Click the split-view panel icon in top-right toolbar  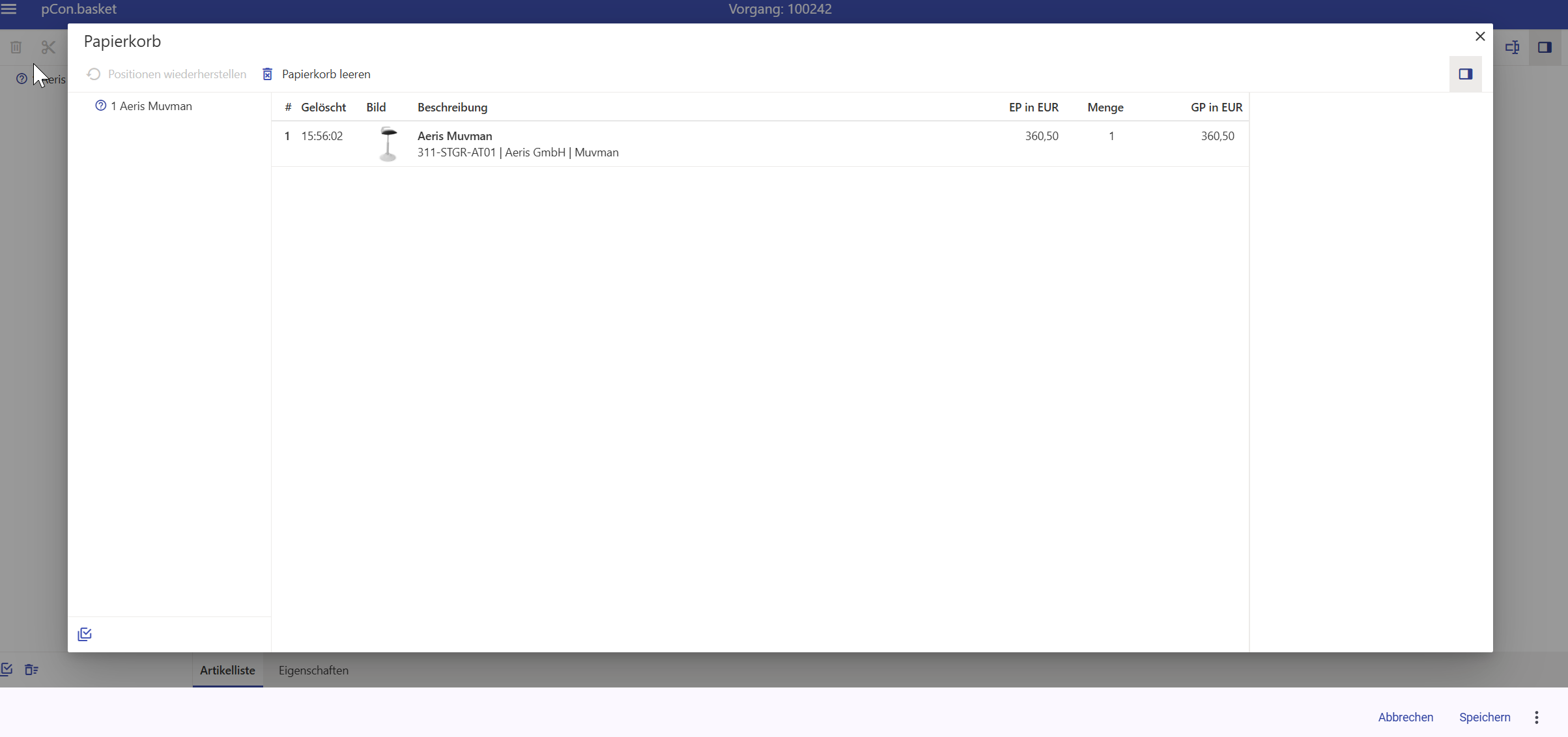1513,48
